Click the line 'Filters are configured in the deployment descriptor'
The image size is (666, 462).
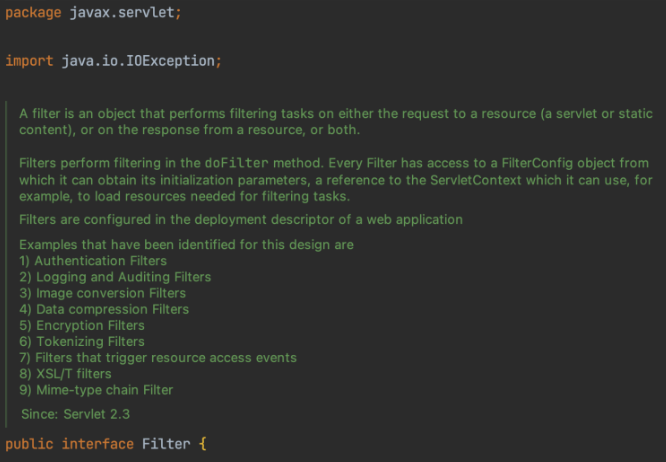click(x=240, y=219)
